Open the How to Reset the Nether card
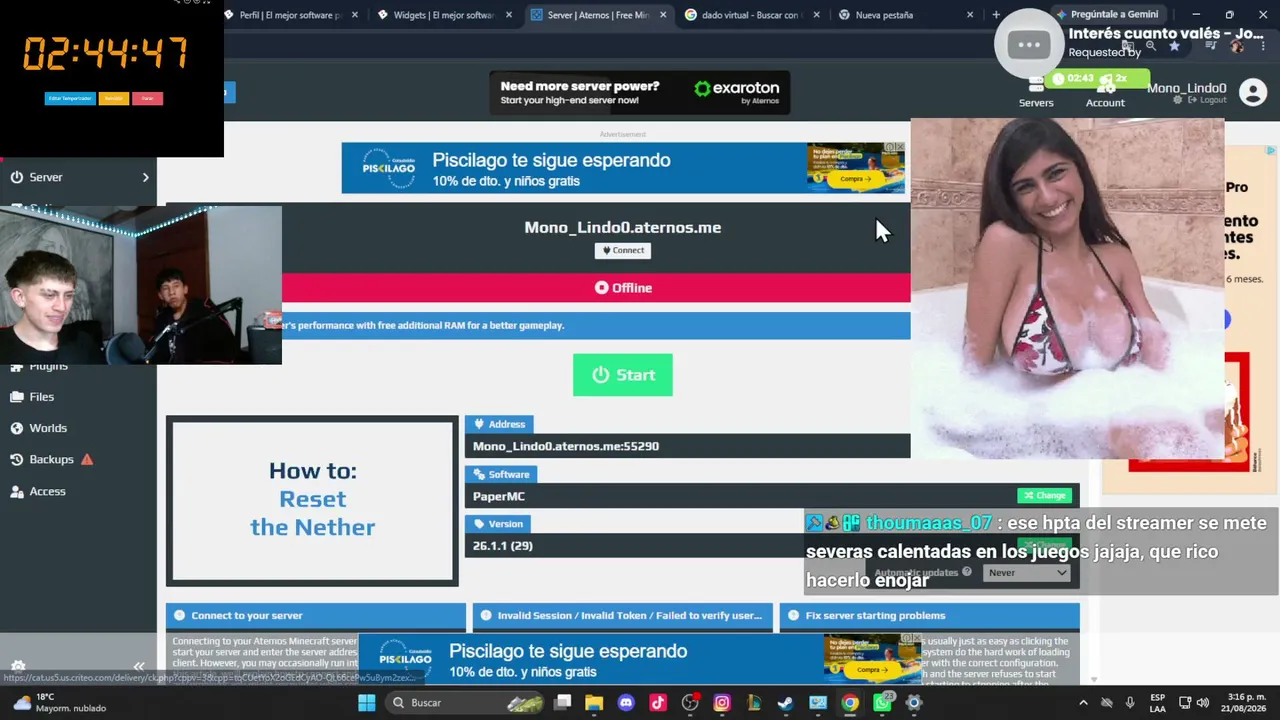This screenshot has height=720, width=1280. pyautogui.click(x=312, y=500)
